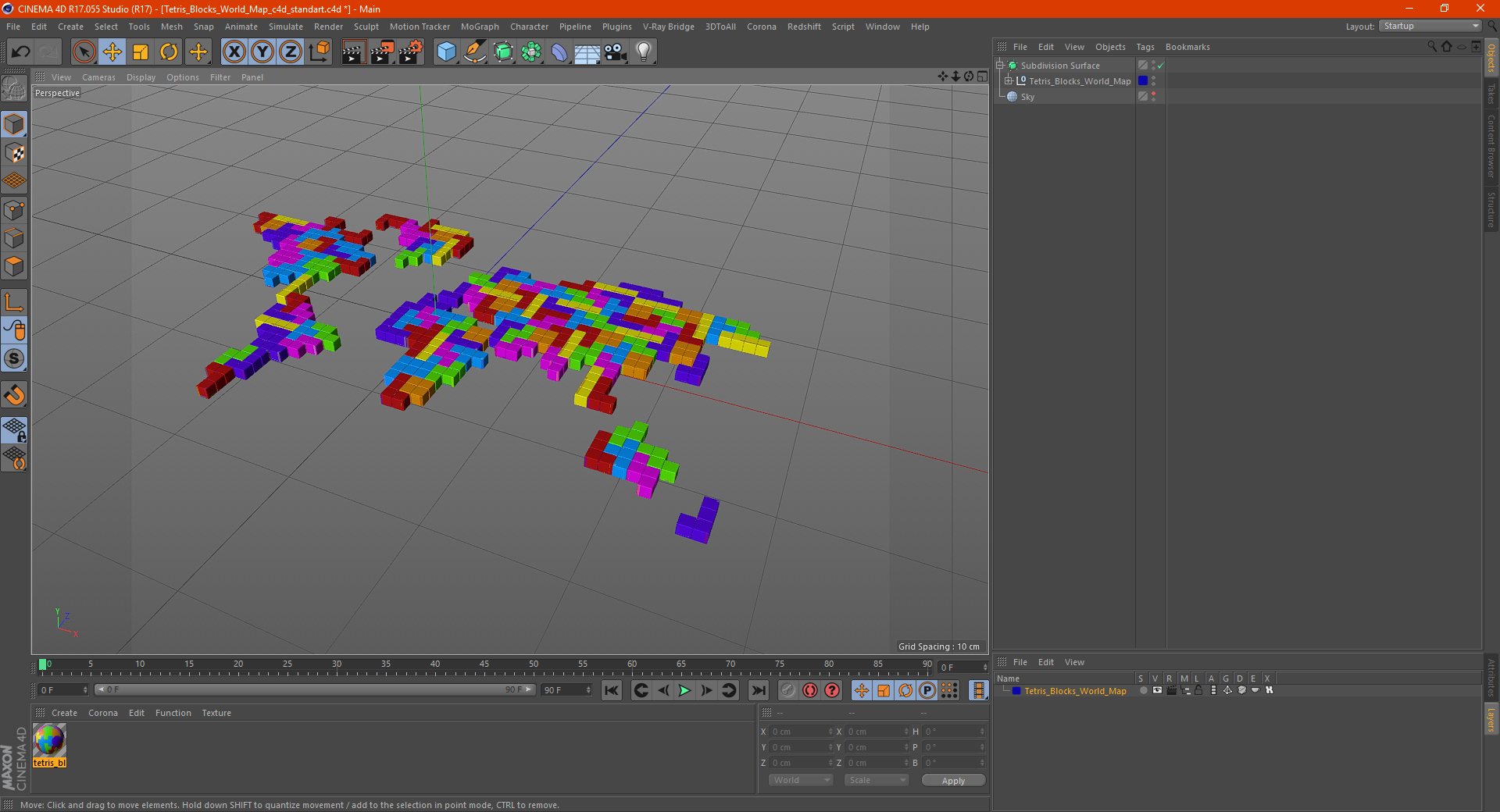The image size is (1500, 812).
Task: Activate the Rotate tool
Action: (x=169, y=52)
